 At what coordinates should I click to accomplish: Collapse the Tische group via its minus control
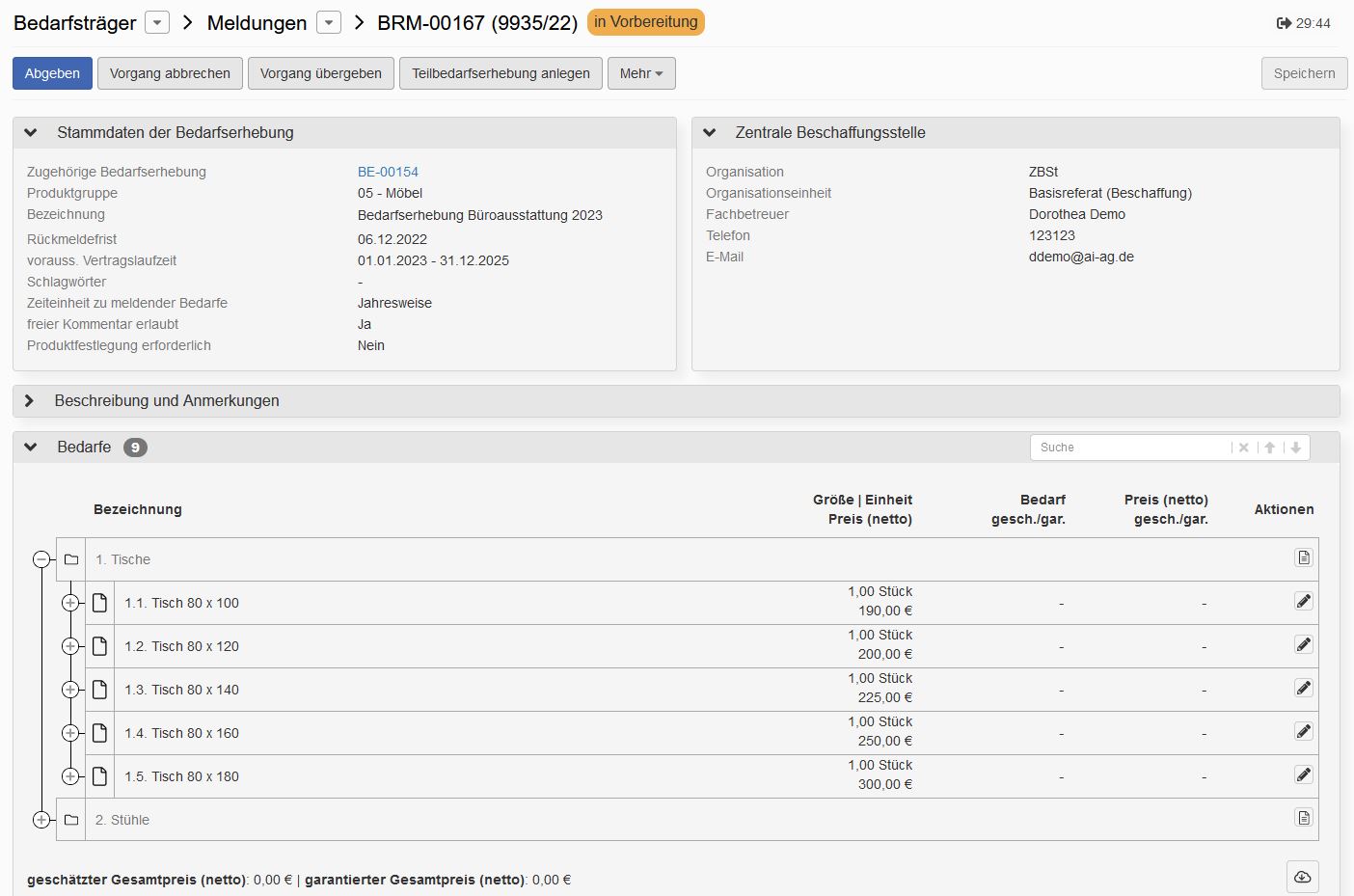[41, 558]
